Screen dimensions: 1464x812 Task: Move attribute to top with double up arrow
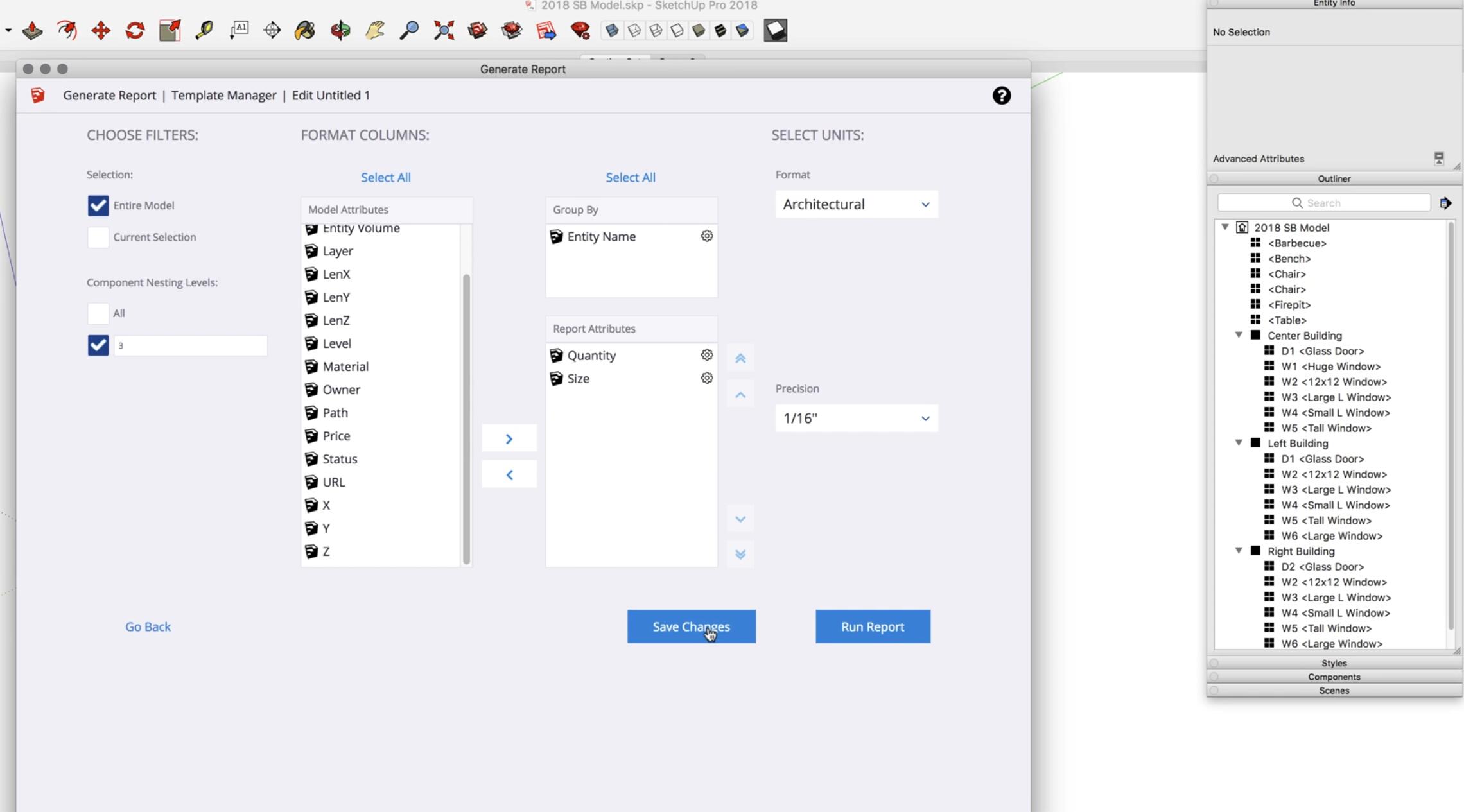pyautogui.click(x=740, y=358)
